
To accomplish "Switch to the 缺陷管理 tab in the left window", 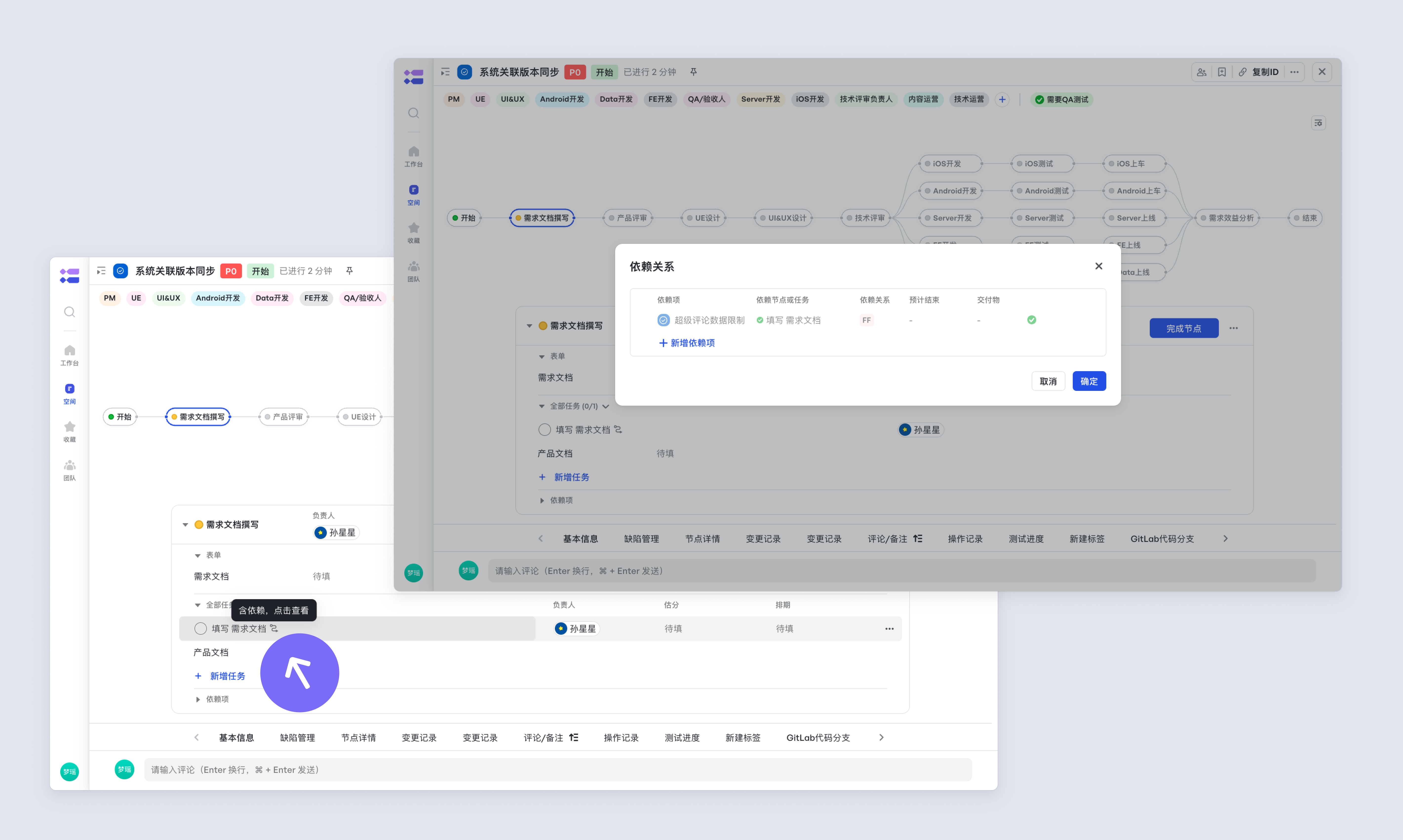I will click(x=297, y=738).
